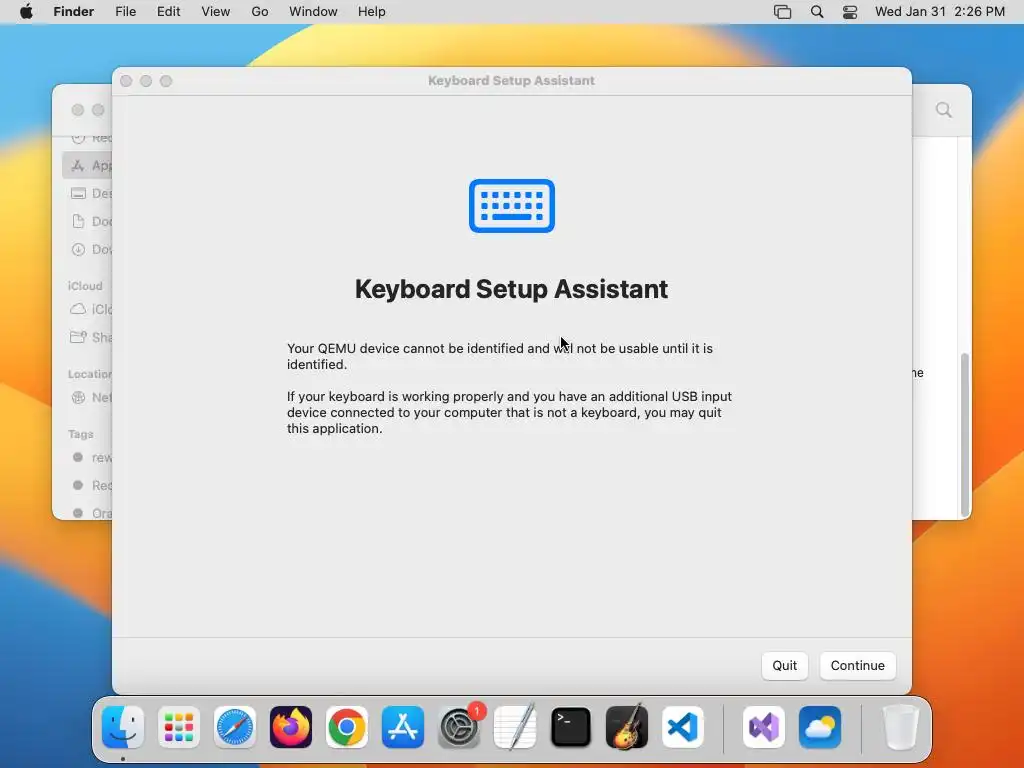Open the Edit menu
The image size is (1024, 768).
click(168, 12)
